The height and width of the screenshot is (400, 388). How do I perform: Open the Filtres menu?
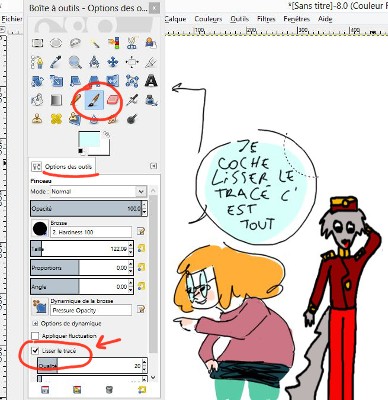tap(266, 19)
